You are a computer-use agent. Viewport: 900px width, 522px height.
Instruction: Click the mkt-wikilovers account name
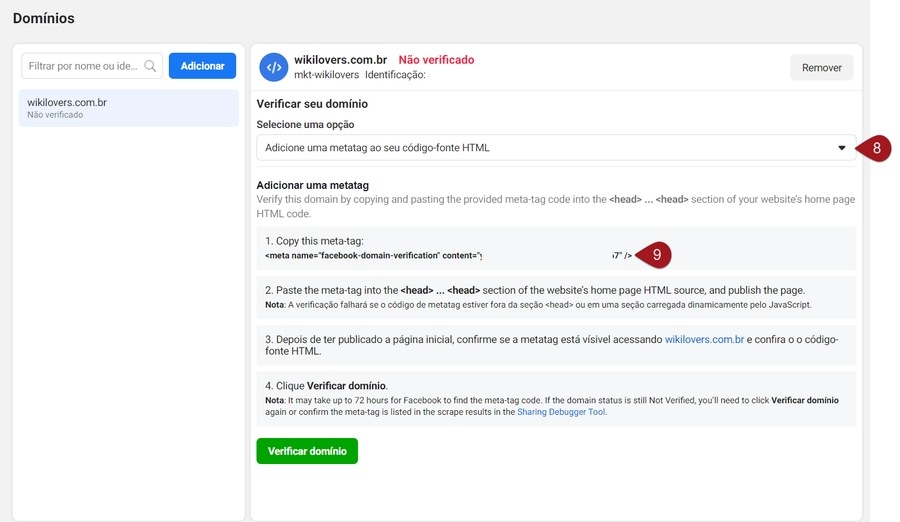tap(326, 75)
